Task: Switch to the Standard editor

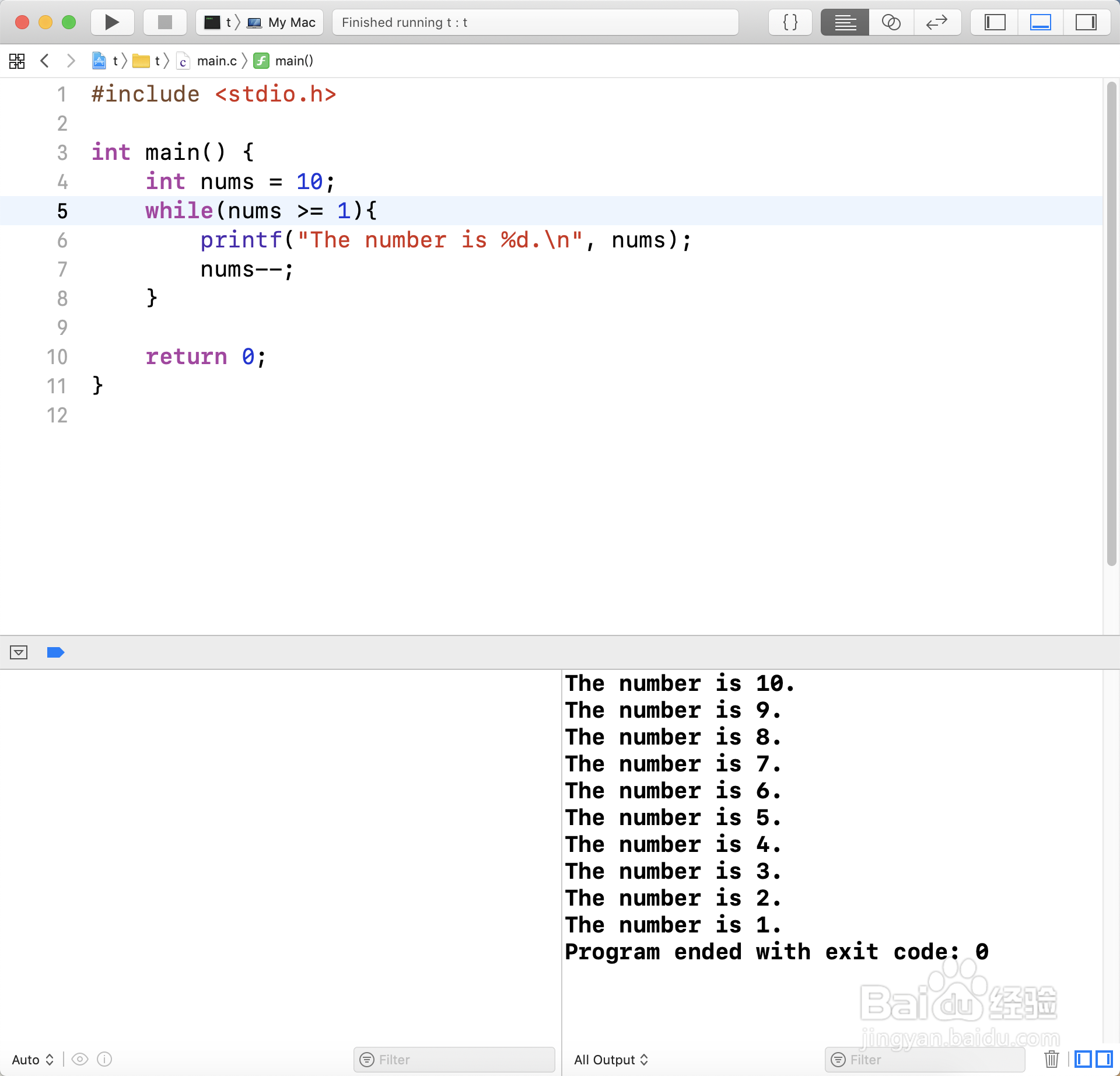Action: coord(845,22)
